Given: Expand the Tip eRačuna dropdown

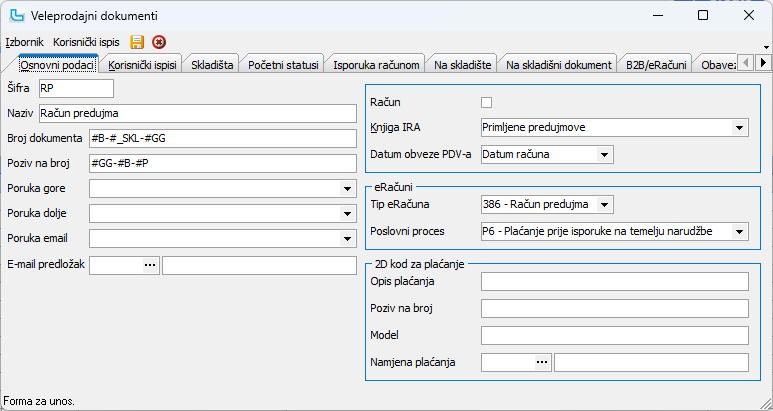Looking at the screenshot, I should (604, 205).
